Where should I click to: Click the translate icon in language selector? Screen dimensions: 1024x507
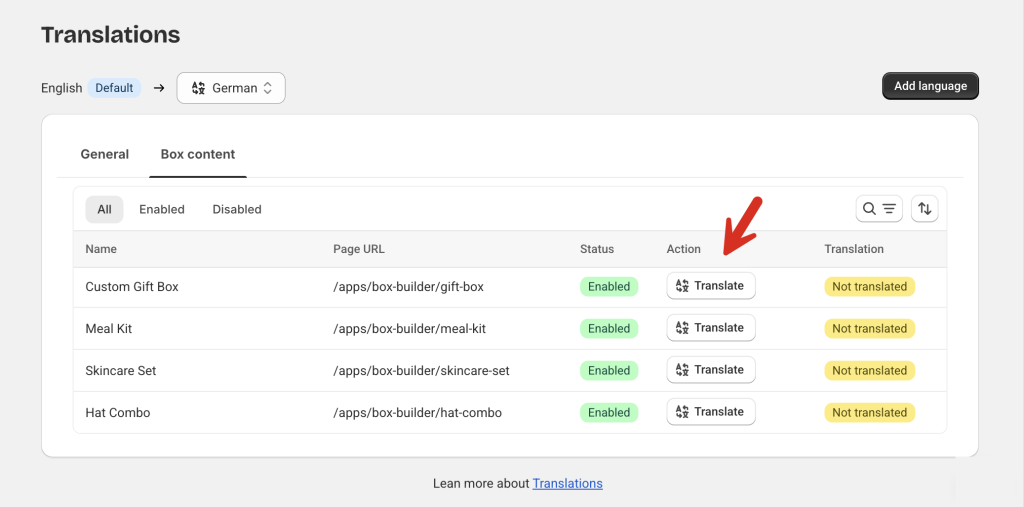coord(199,88)
